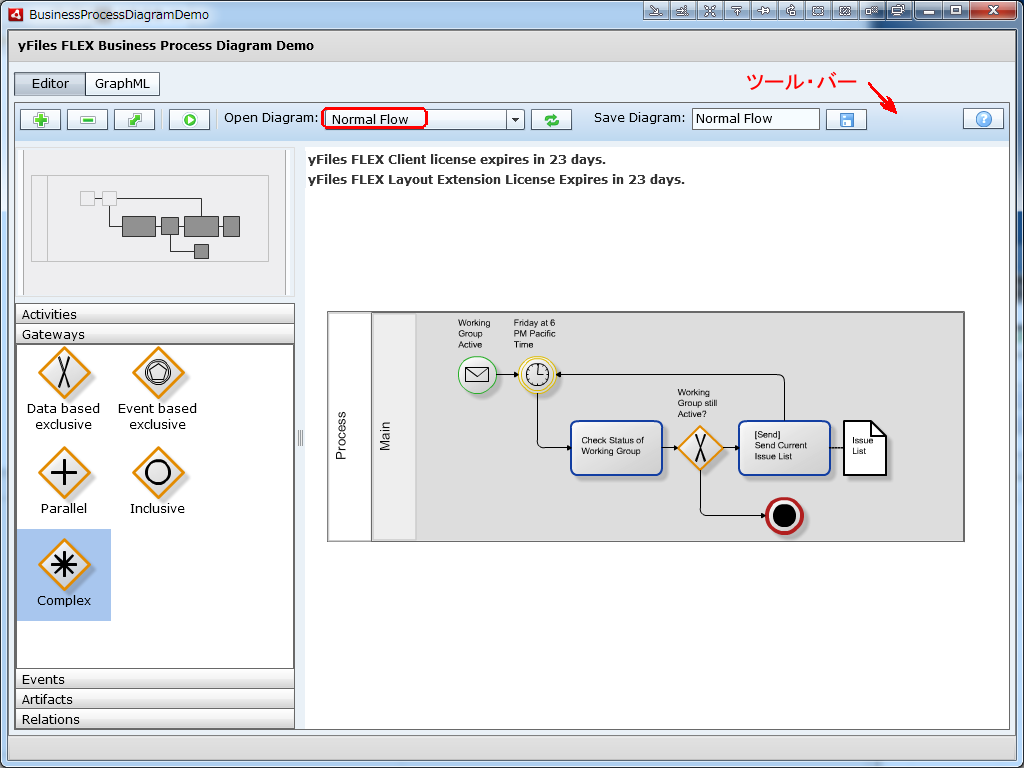
Task: Click the Process pool label
Action: point(341,436)
